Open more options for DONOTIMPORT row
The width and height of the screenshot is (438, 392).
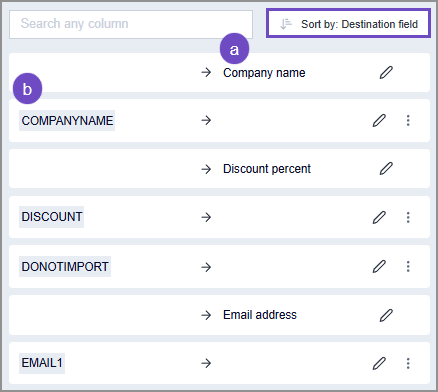click(408, 266)
